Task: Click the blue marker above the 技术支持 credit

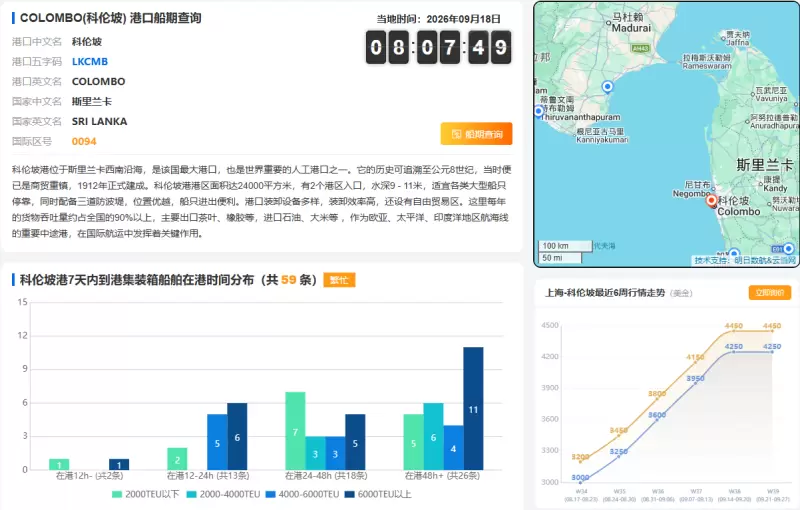Action: click(734, 252)
